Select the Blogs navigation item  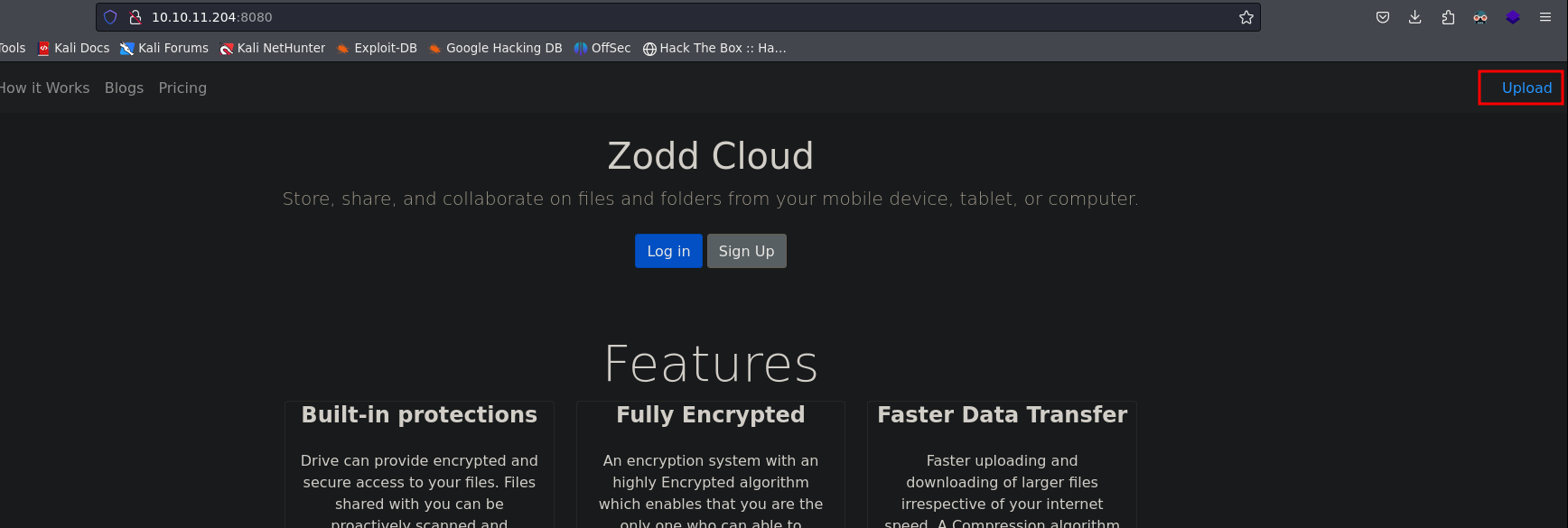[x=124, y=88]
